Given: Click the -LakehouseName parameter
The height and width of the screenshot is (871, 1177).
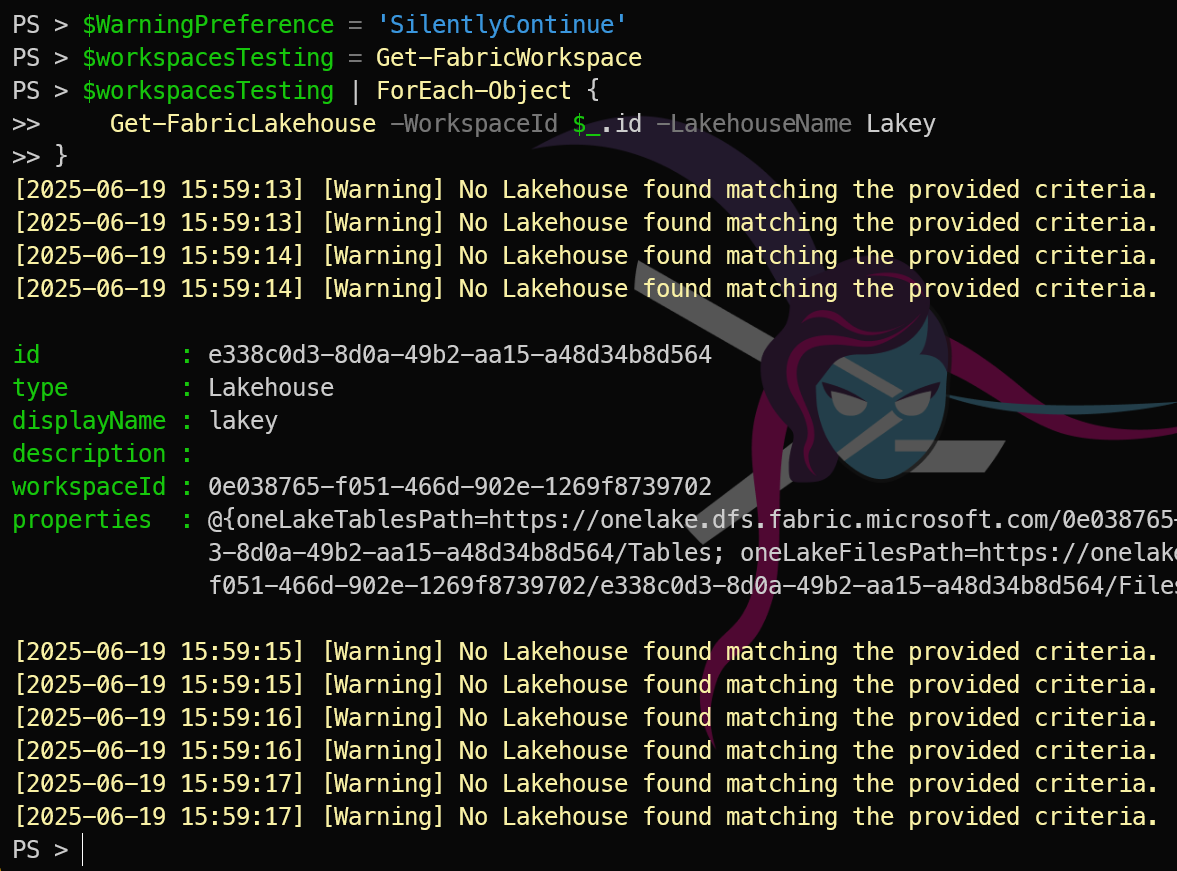Looking at the screenshot, I should 754,124.
